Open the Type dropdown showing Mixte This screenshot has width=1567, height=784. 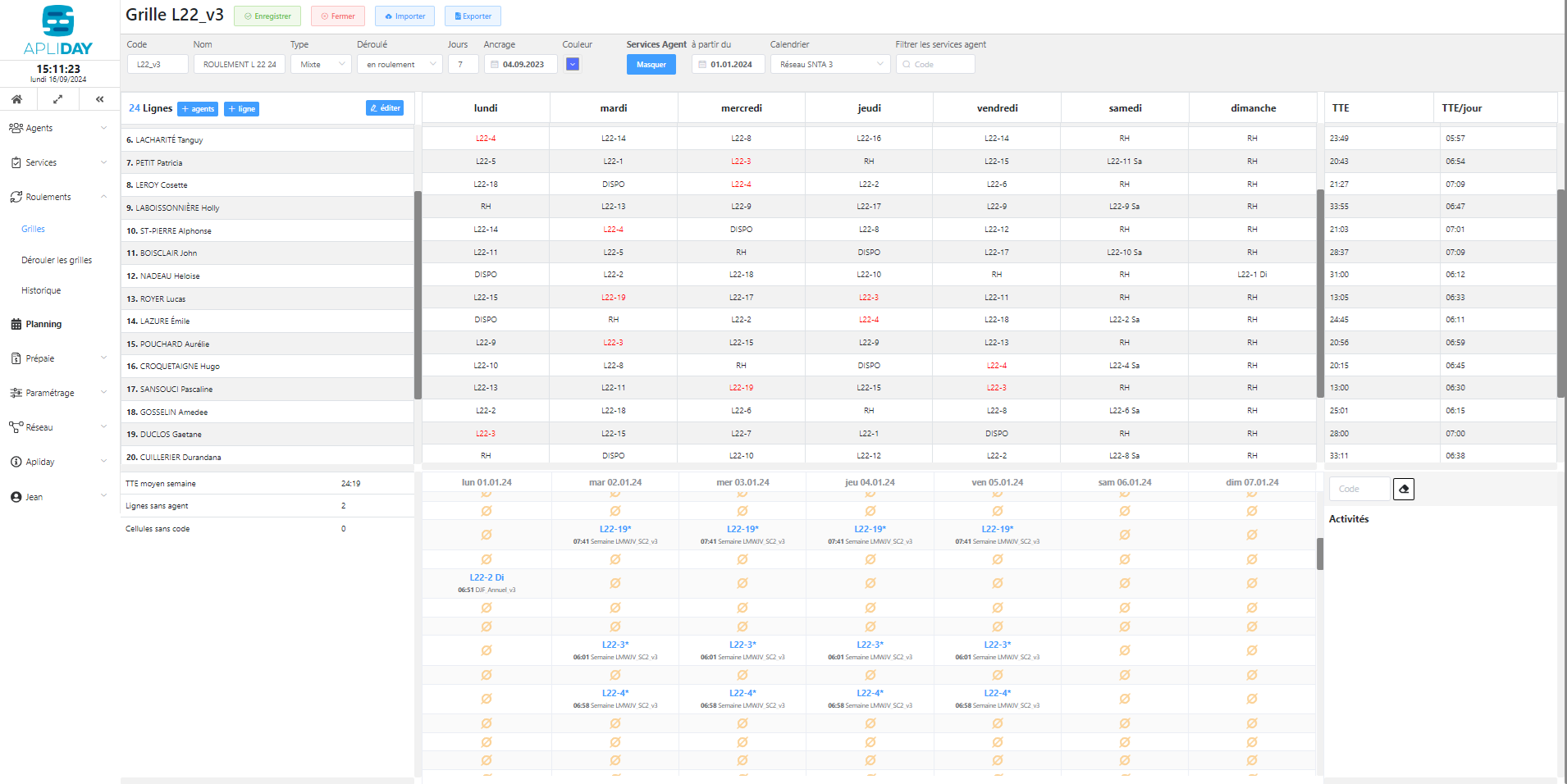[321, 64]
